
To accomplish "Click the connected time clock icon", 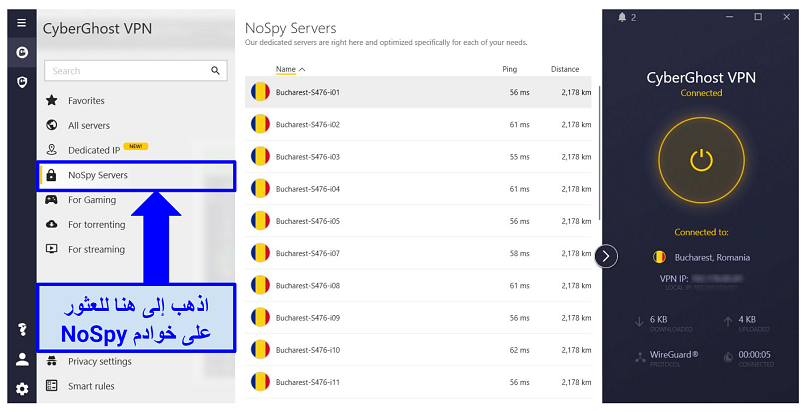I will (x=728, y=358).
